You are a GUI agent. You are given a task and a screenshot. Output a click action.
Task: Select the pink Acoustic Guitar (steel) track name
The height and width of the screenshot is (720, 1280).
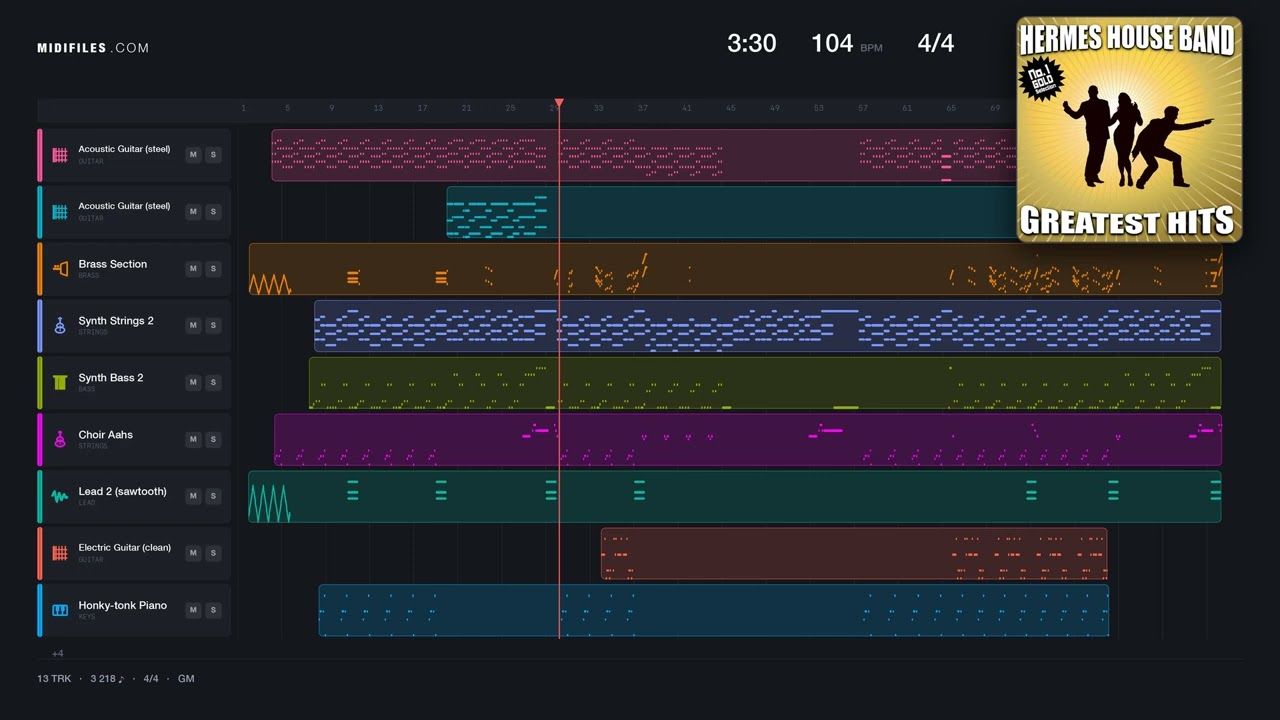point(124,149)
